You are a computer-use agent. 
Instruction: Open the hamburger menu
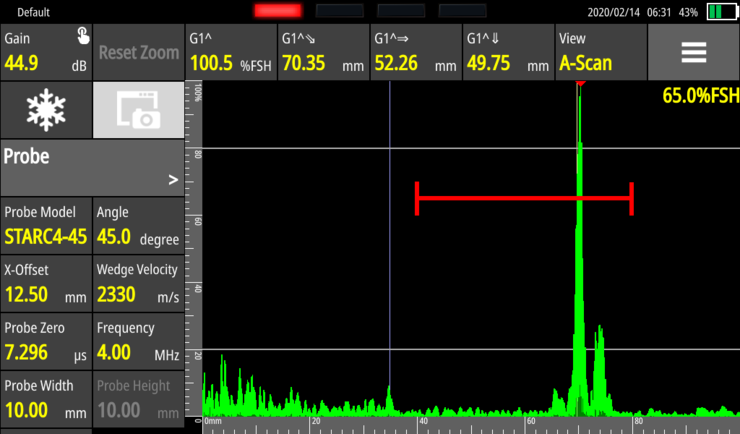click(694, 52)
